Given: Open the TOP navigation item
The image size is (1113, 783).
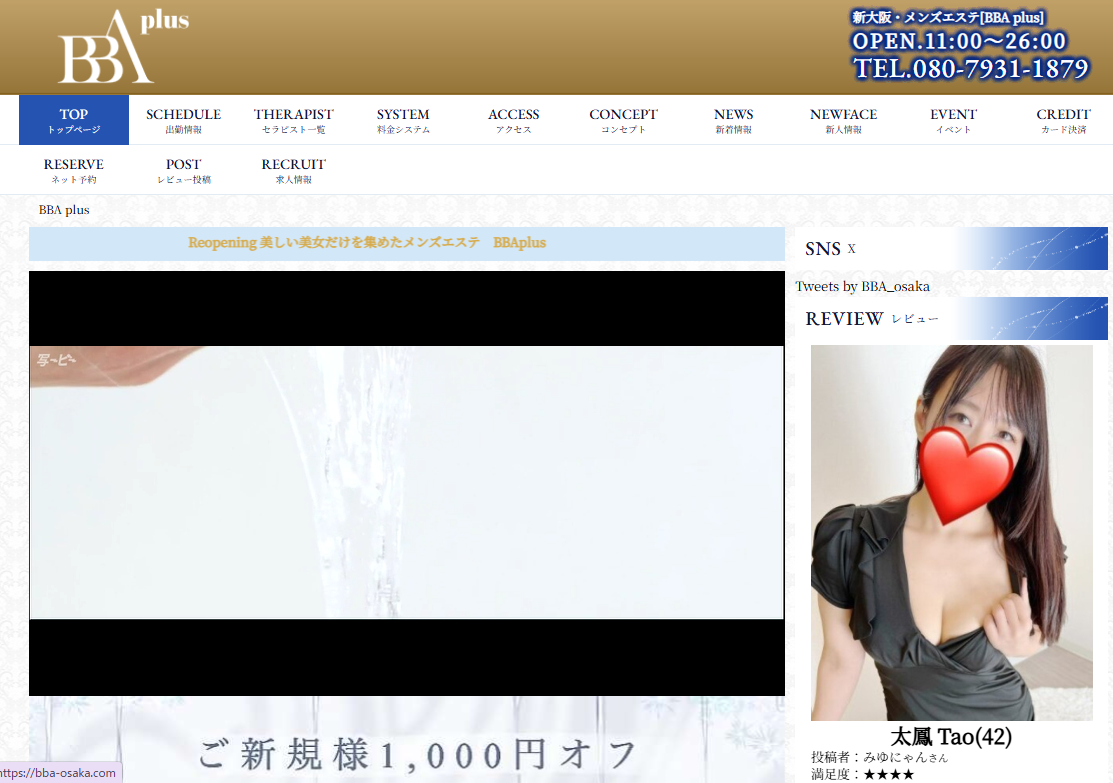Looking at the screenshot, I should tap(74, 120).
